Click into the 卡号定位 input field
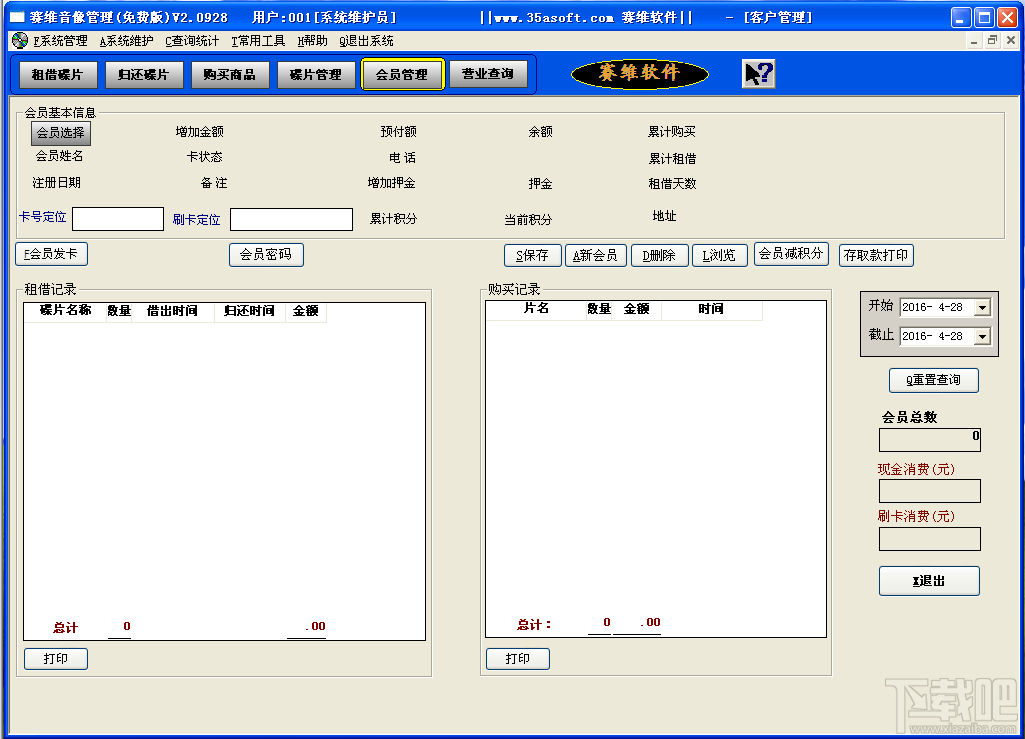 pos(118,219)
